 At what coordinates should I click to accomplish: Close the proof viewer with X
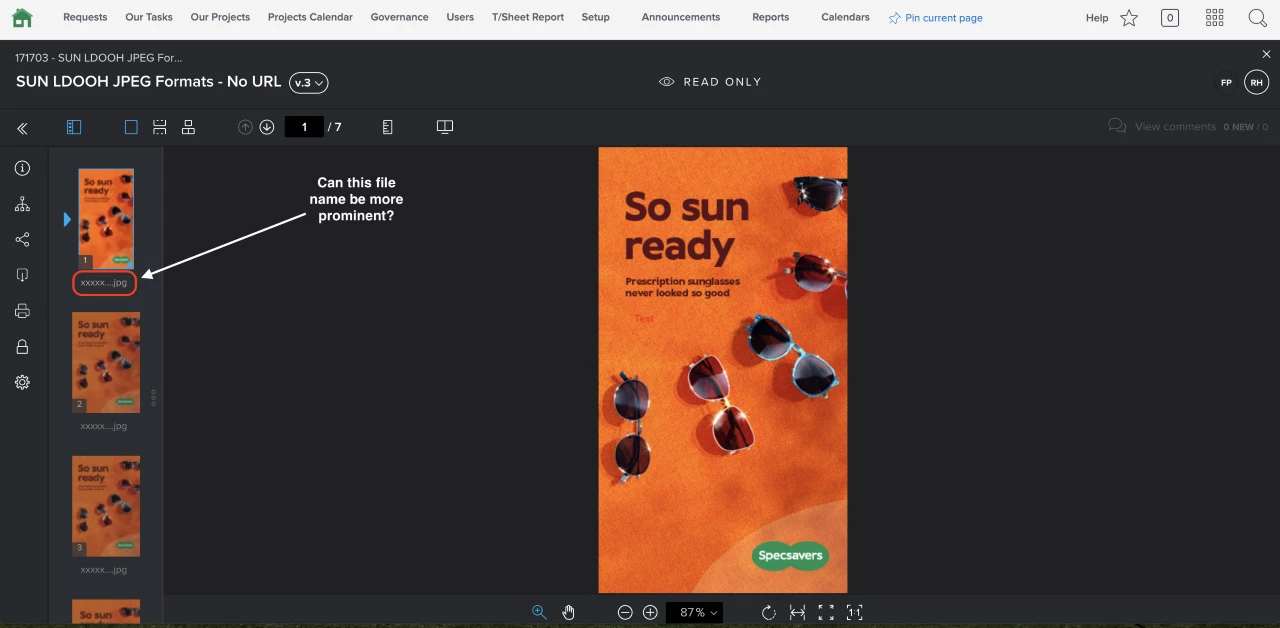tap(1266, 54)
